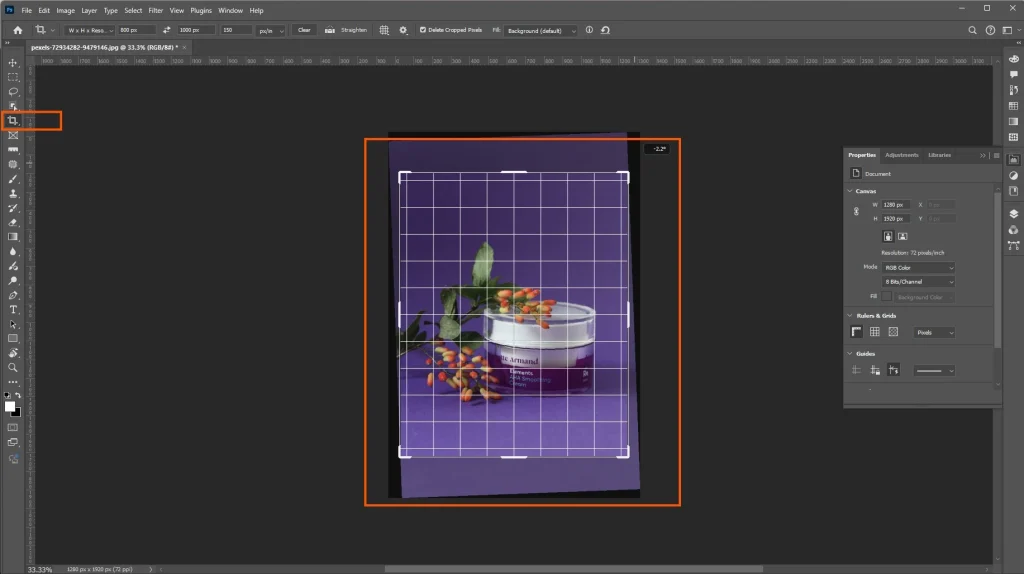Viewport: 1024px width, 574px height.
Task: Open the Crop tool preset picker arrow
Action: pos(52,30)
